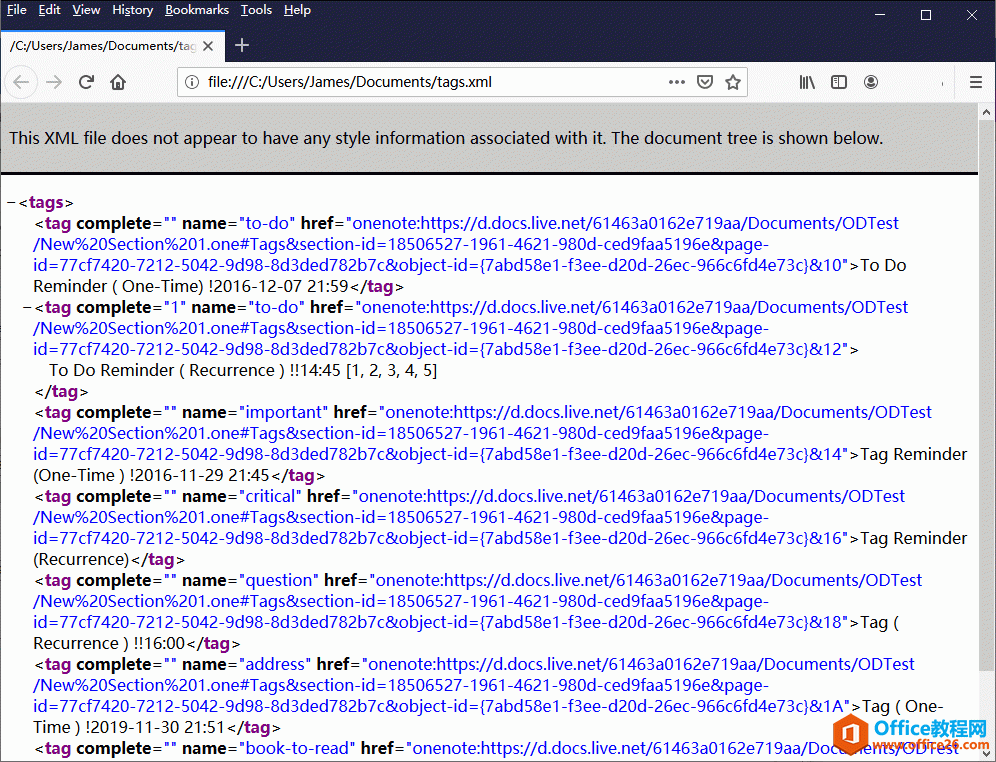Screen dimensions: 996x762
Task: Open the History menu
Action: click(132, 10)
